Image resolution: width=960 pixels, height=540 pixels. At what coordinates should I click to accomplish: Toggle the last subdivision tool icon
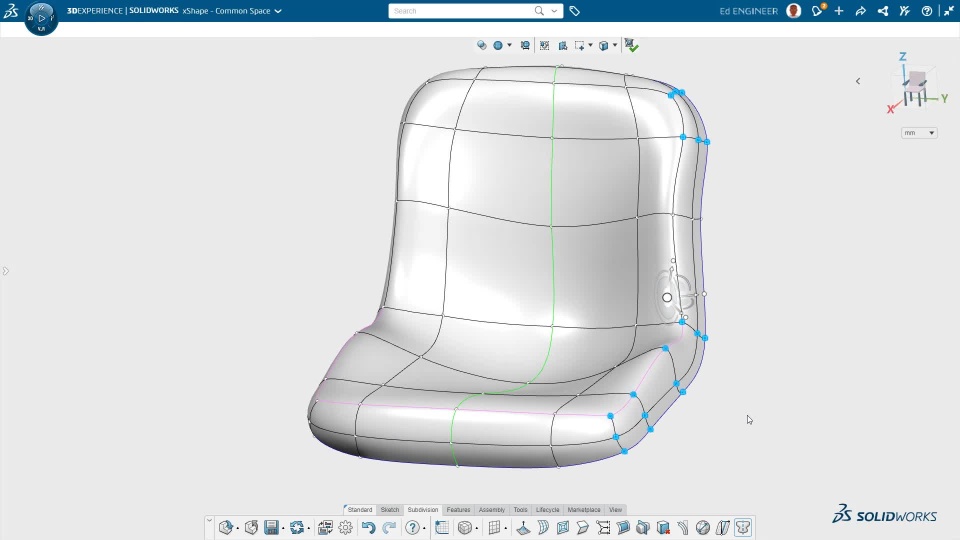tap(743, 528)
